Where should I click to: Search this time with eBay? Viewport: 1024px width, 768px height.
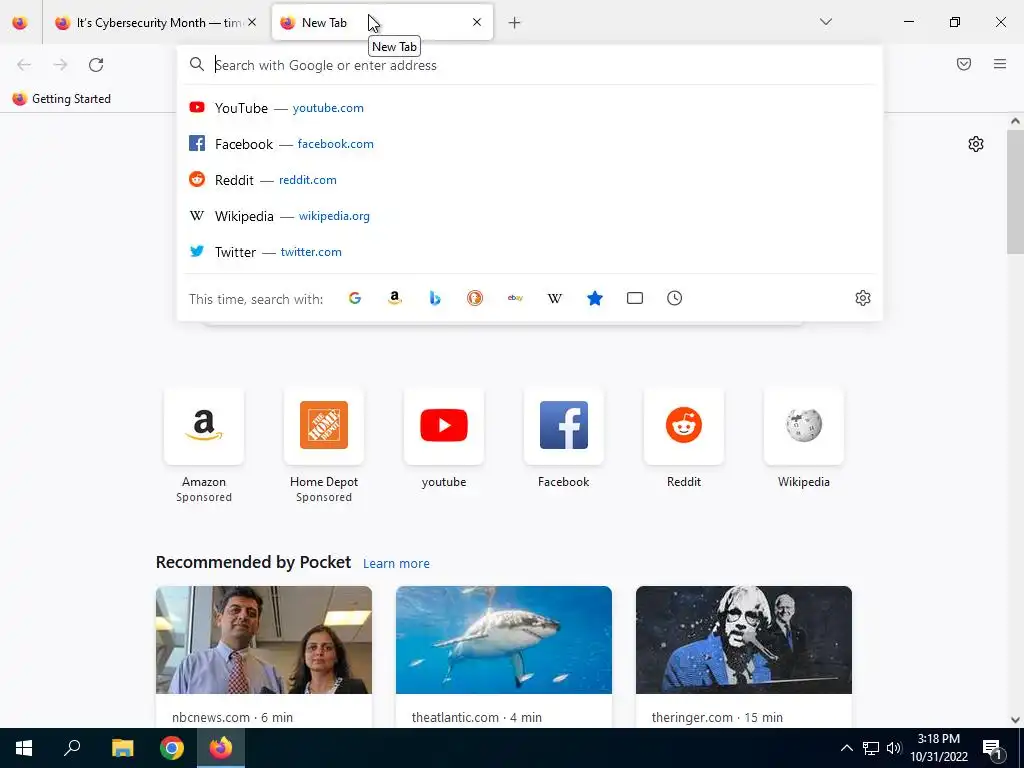(x=515, y=298)
